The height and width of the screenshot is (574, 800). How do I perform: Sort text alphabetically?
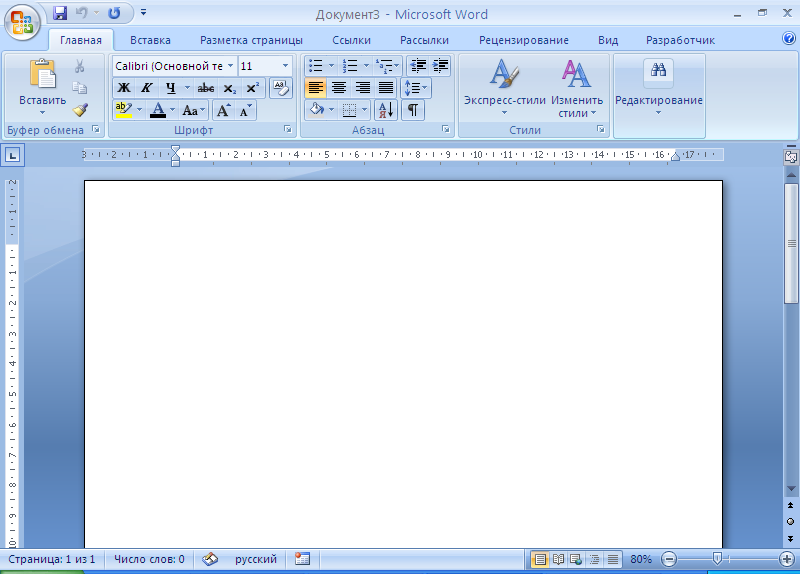click(386, 110)
